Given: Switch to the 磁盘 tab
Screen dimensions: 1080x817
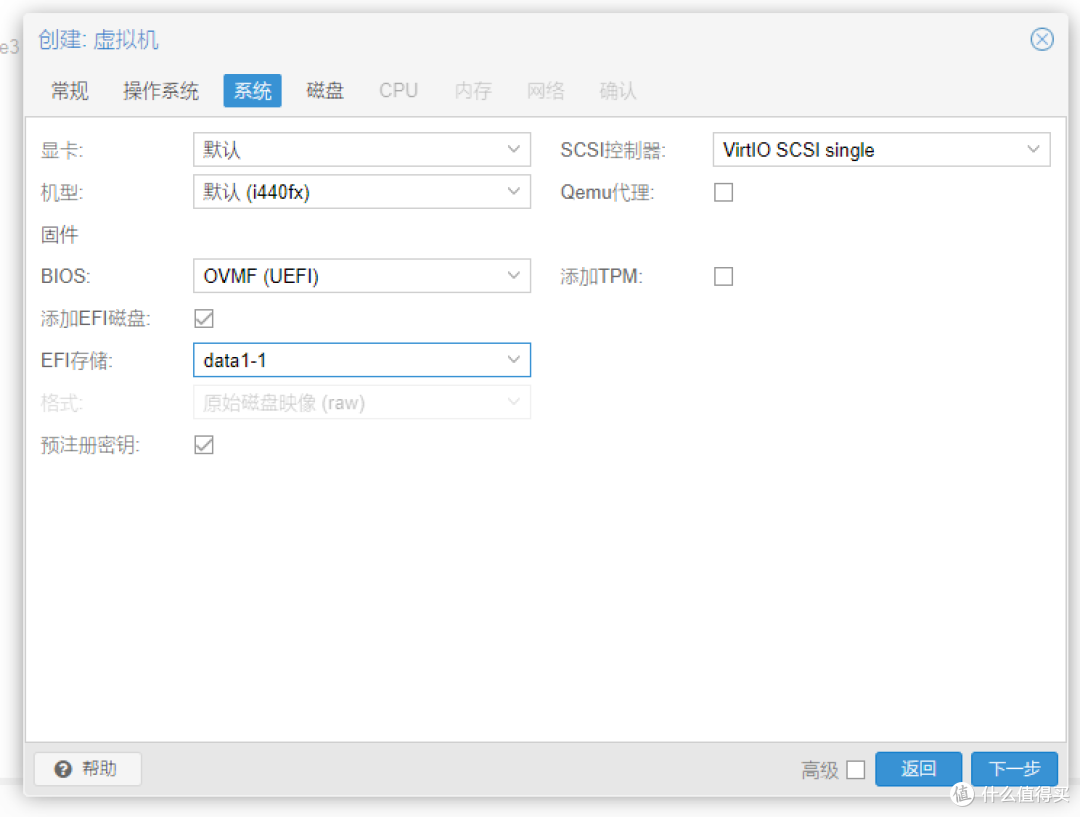Looking at the screenshot, I should [x=324, y=90].
